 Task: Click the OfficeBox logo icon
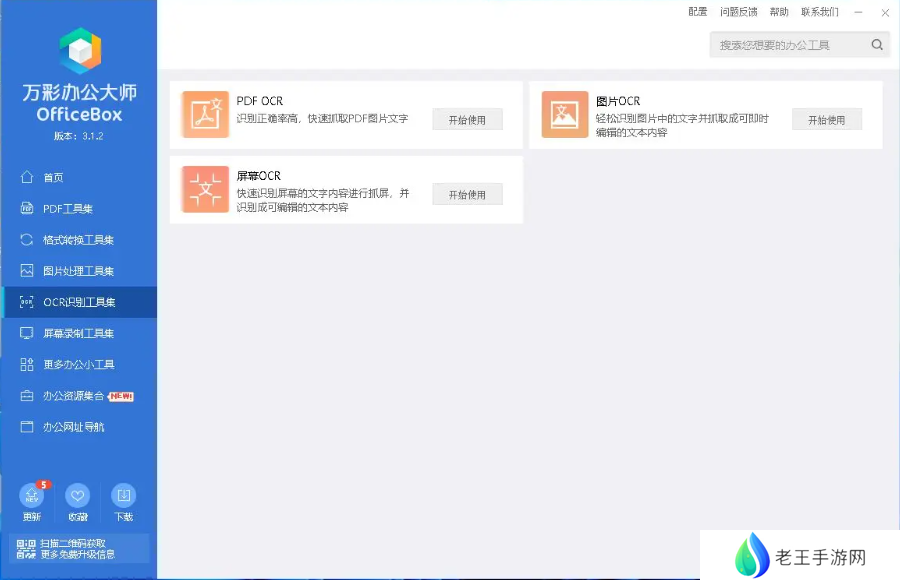coord(79,51)
